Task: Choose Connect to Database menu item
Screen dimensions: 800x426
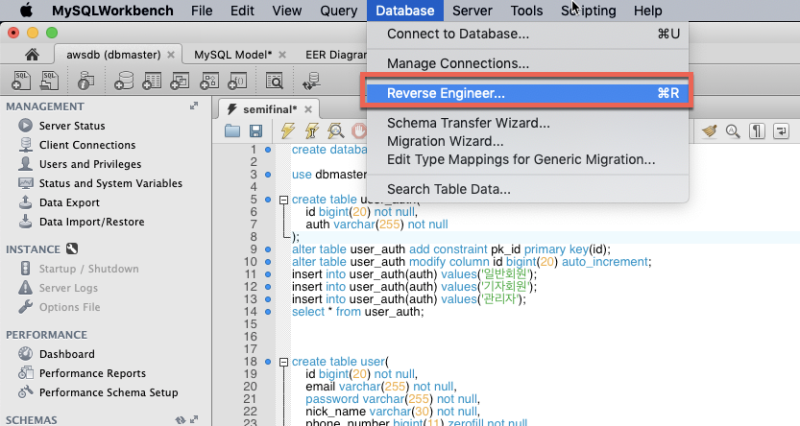Action: pos(528,34)
